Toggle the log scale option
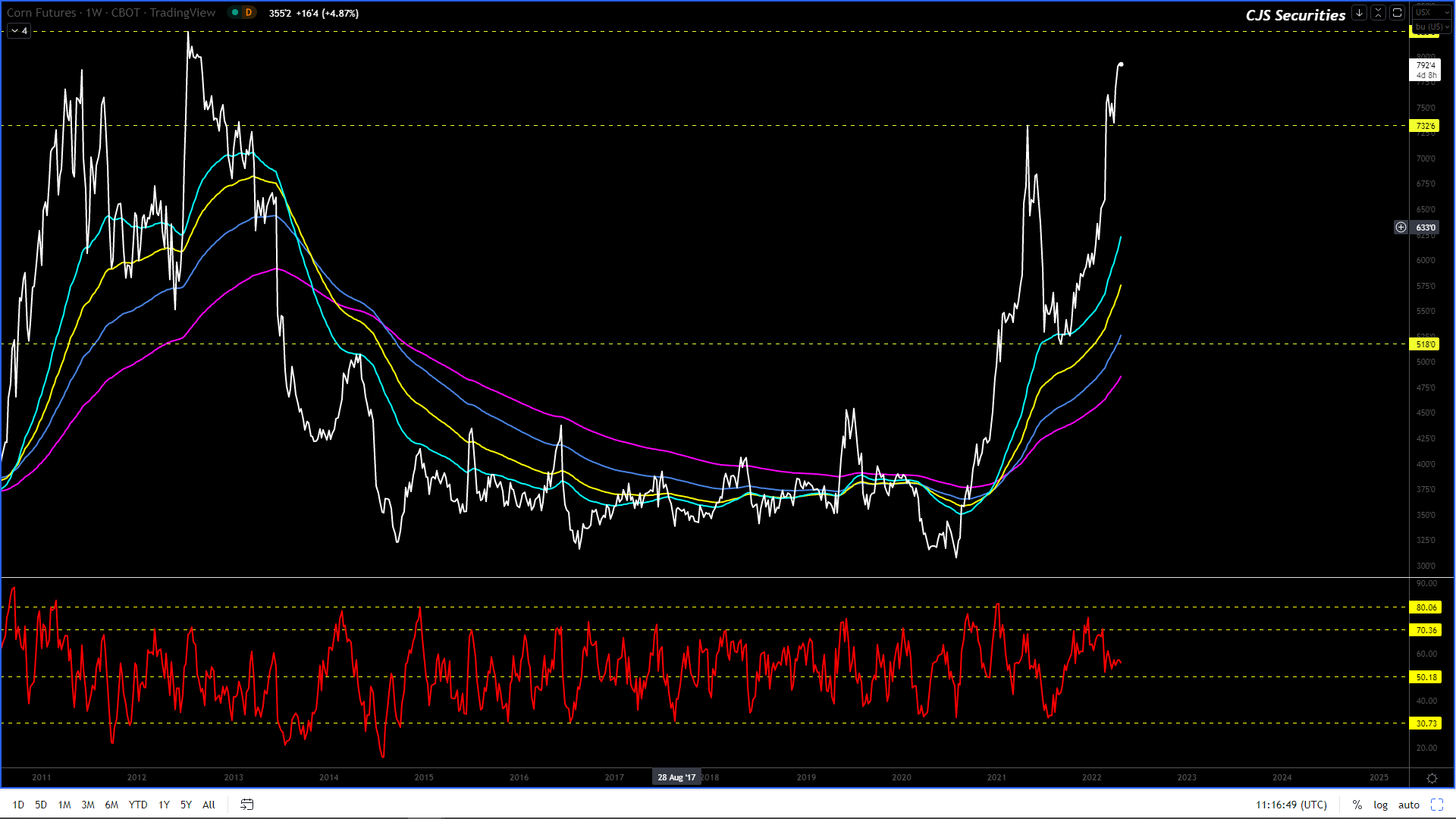 pyautogui.click(x=1380, y=805)
